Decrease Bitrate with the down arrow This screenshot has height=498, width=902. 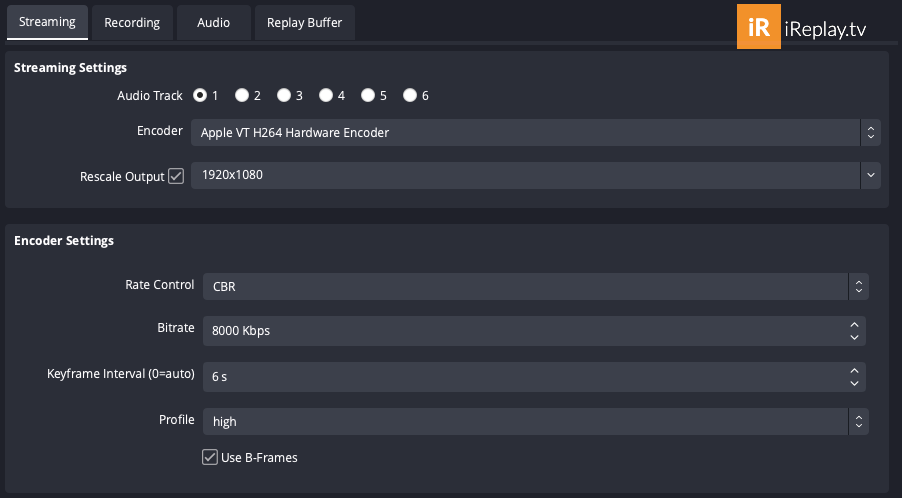(854, 338)
